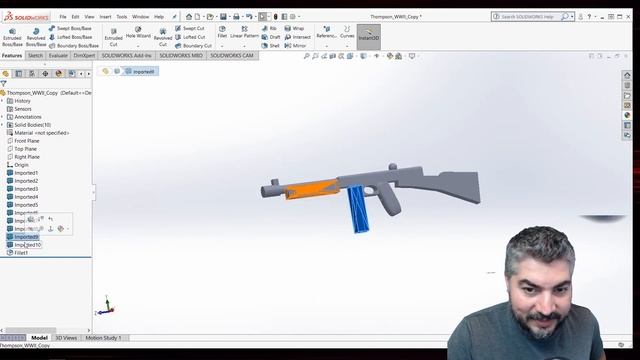Select the Extruded Boss/Base tool
Screen dimensions: 640x360
click(12, 37)
